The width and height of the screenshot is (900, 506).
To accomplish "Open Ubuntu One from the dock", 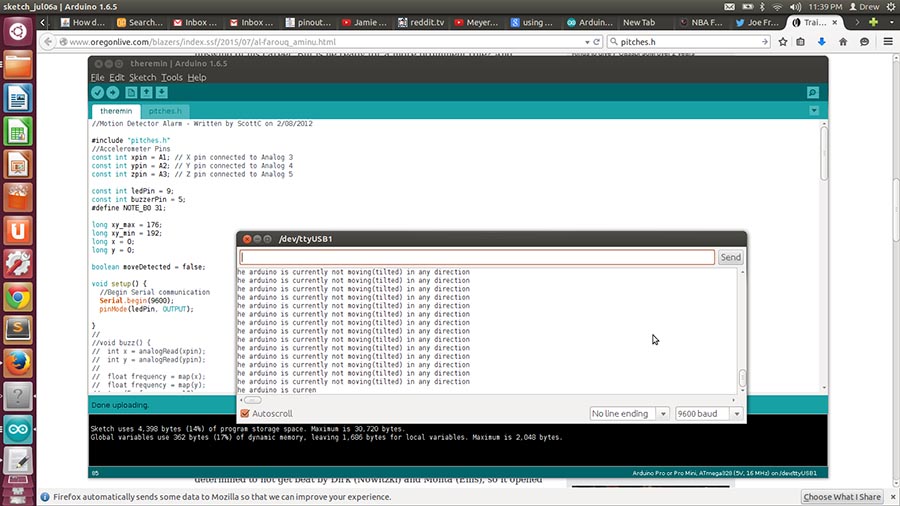I will pos(18,231).
